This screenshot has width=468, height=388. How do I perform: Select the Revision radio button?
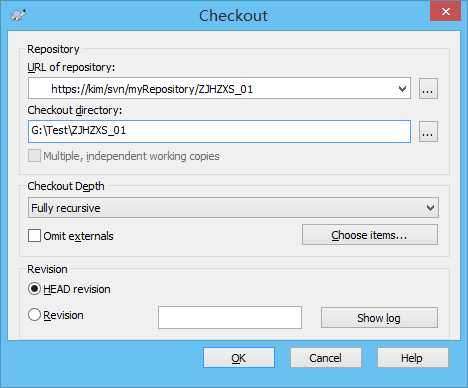point(34,315)
